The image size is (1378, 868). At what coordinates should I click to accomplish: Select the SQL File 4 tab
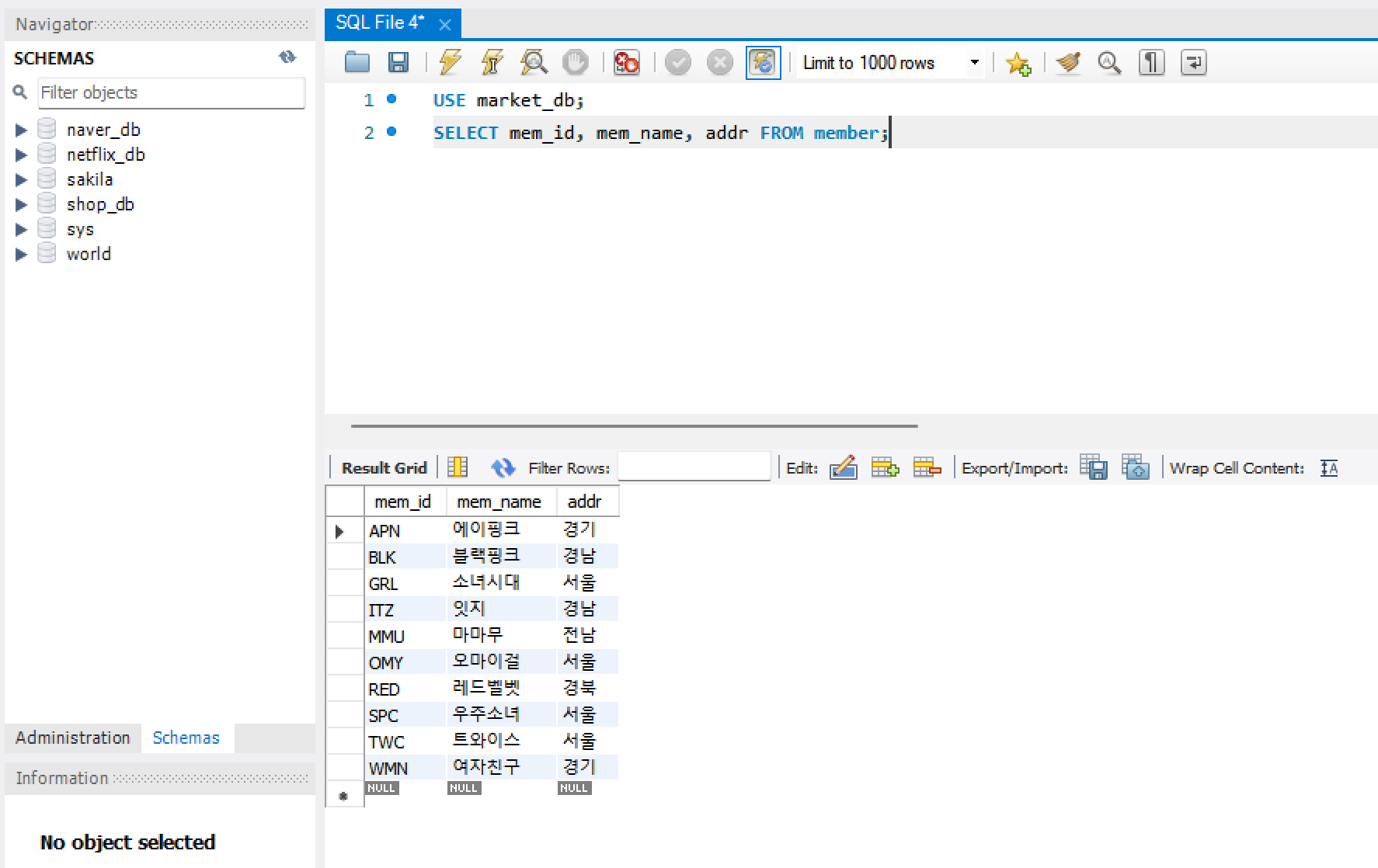381,23
